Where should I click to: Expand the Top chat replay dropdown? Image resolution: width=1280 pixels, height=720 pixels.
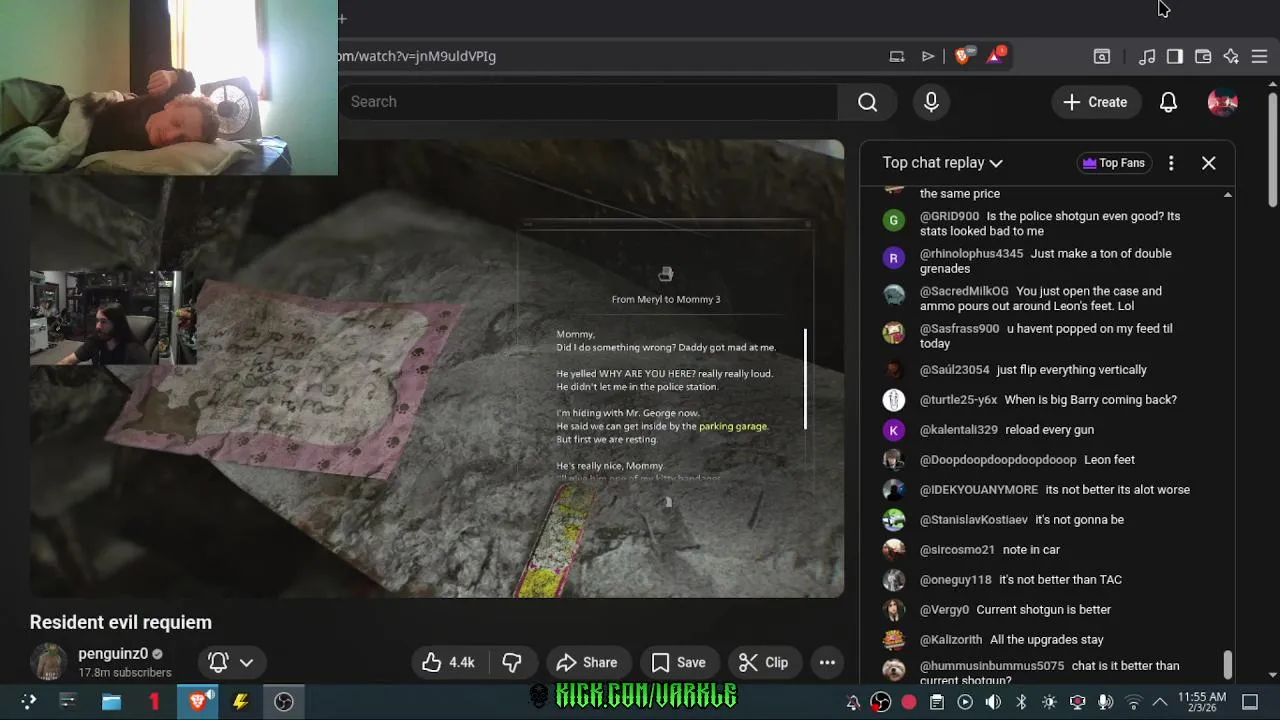point(942,163)
